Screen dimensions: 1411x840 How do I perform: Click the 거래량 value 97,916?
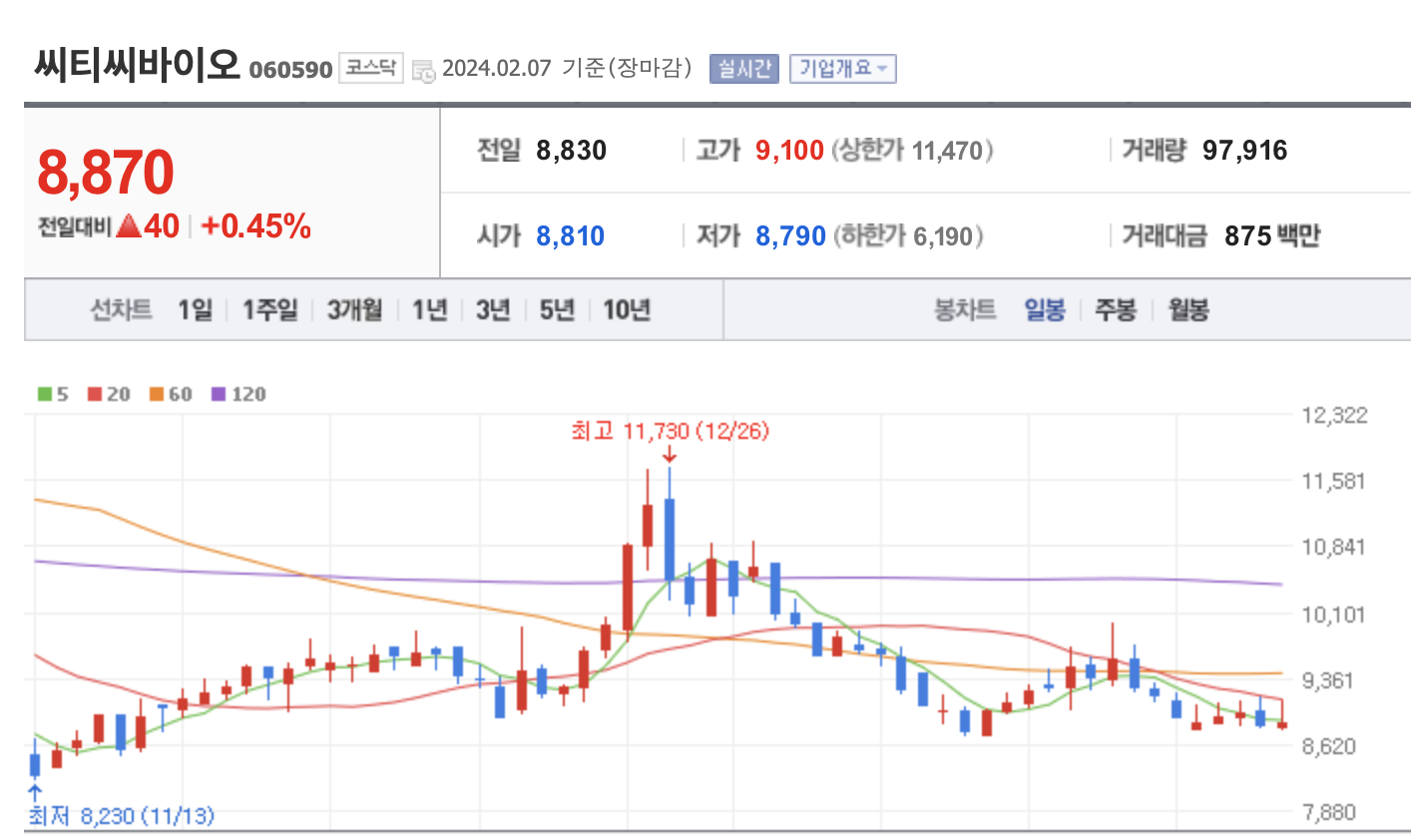tap(1244, 151)
